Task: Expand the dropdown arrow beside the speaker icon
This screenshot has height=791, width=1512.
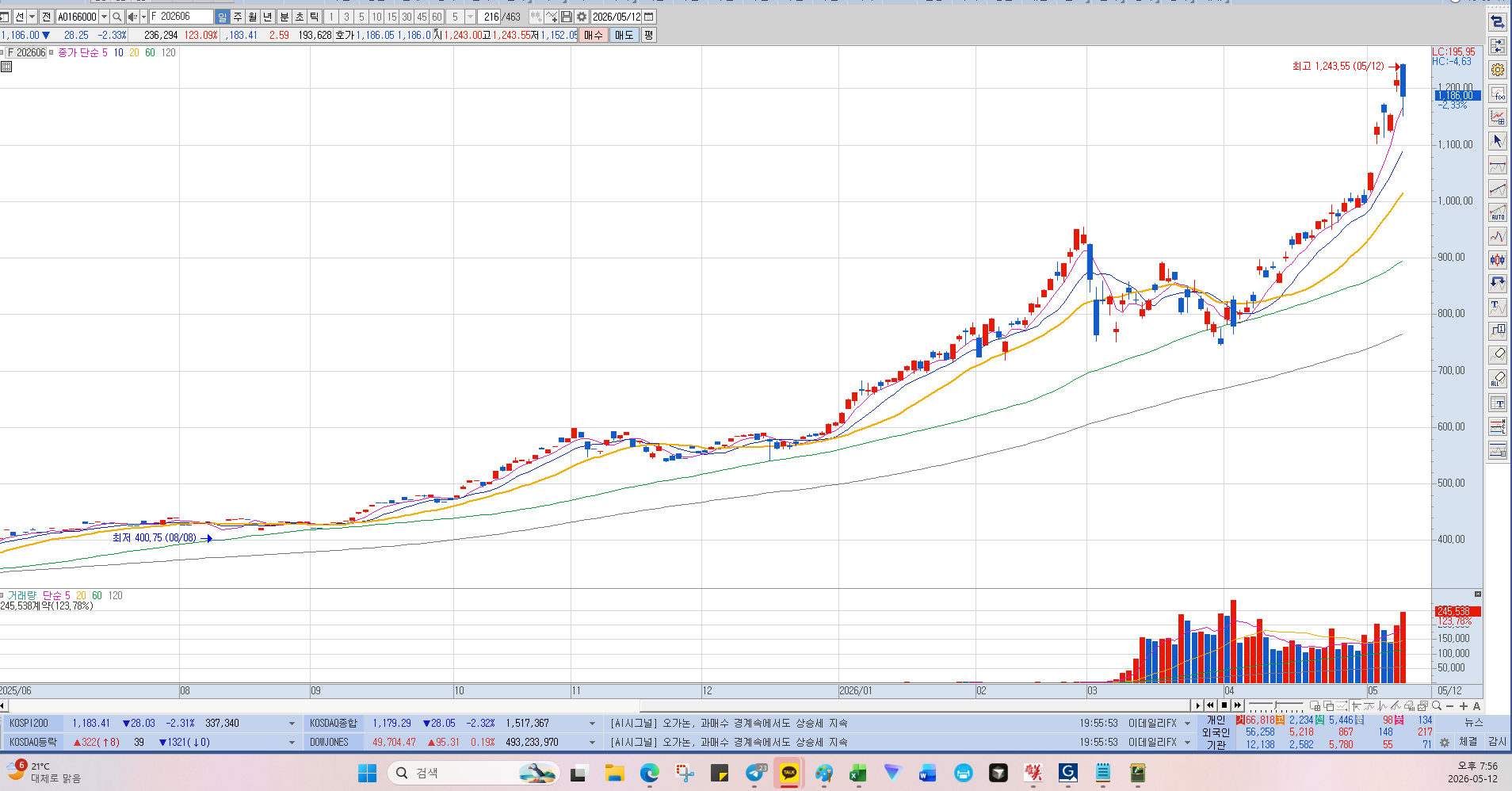Action: tap(143, 17)
